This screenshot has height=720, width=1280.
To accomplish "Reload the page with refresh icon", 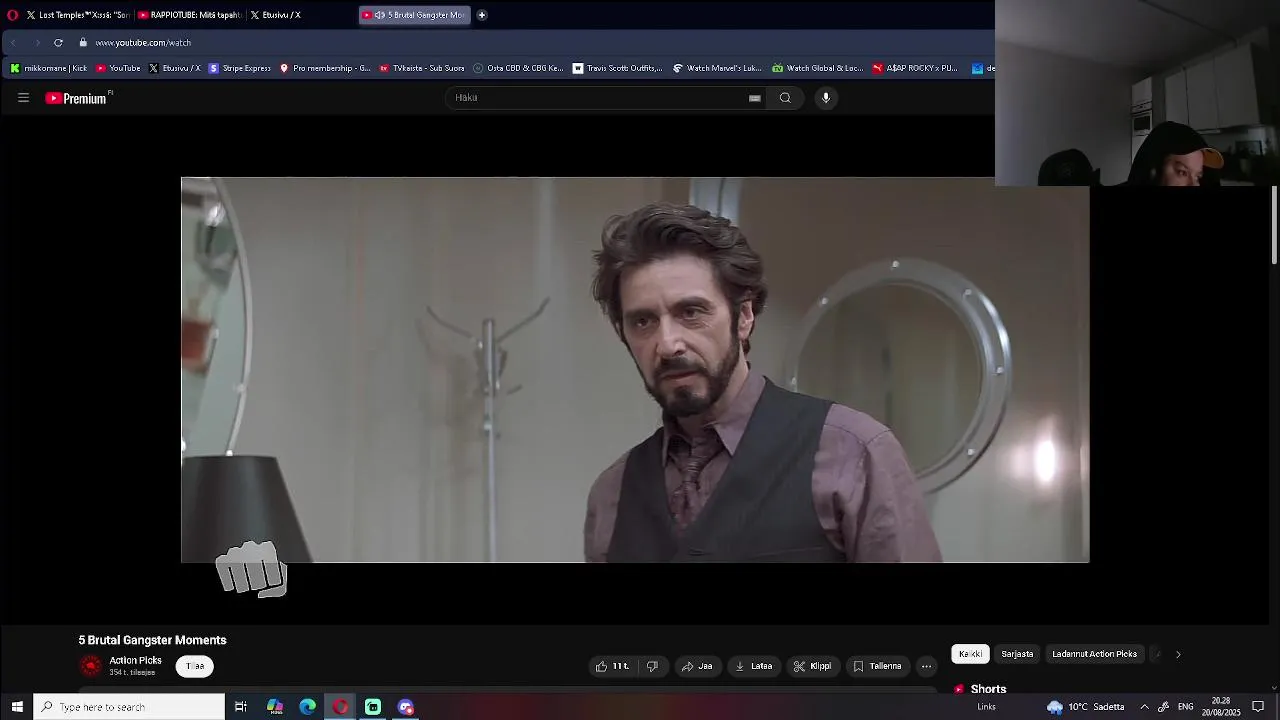I will [x=58, y=43].
